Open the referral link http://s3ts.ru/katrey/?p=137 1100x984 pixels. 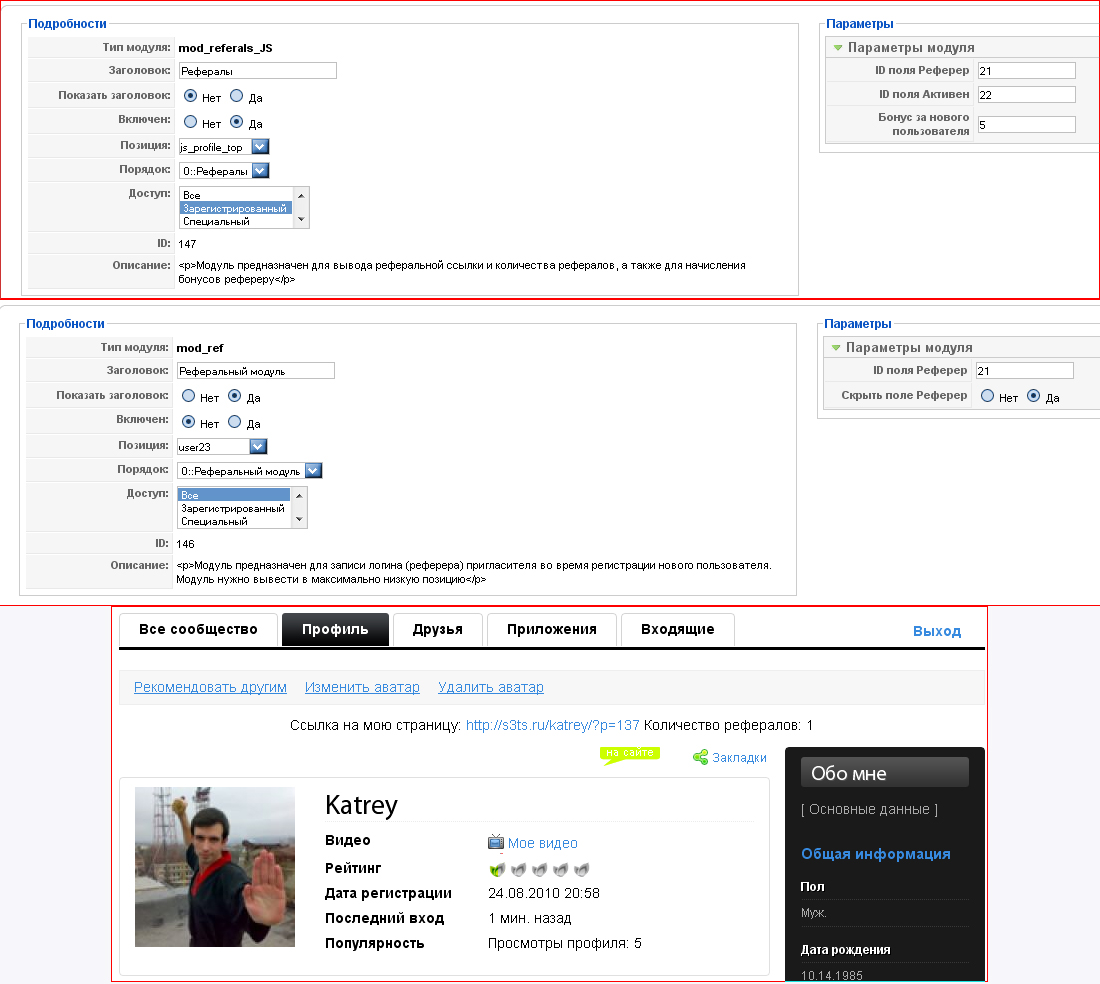pos(553,725)
